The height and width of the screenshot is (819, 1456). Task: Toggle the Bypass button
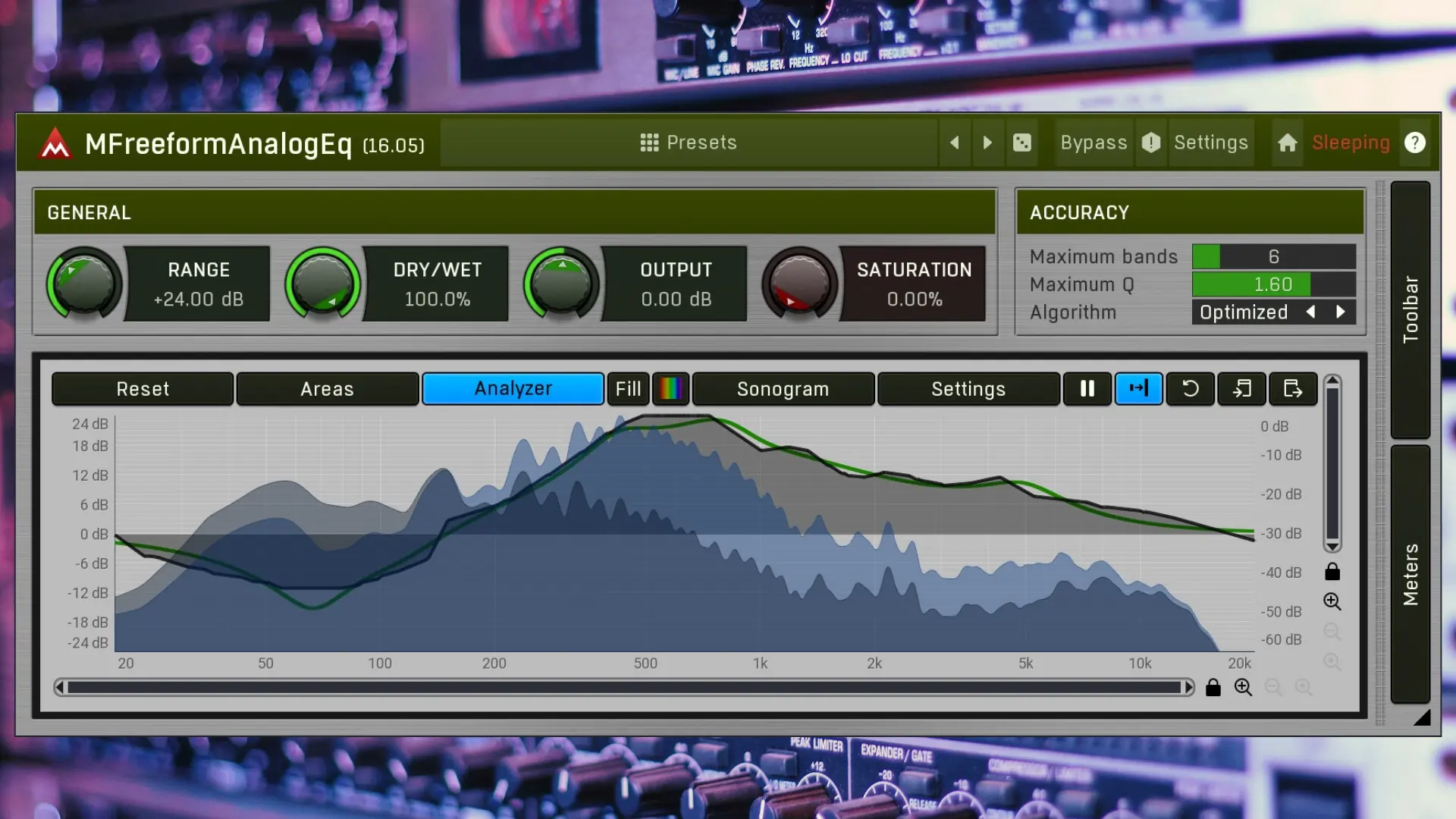pyautogui.click(x=1094, y=143)
